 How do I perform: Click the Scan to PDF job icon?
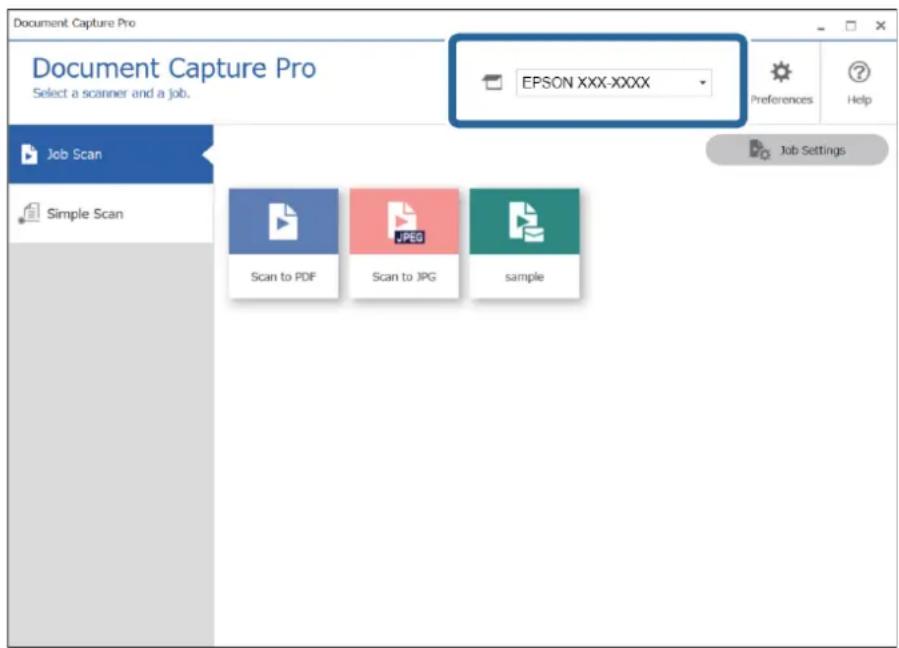tap(283, 221)
